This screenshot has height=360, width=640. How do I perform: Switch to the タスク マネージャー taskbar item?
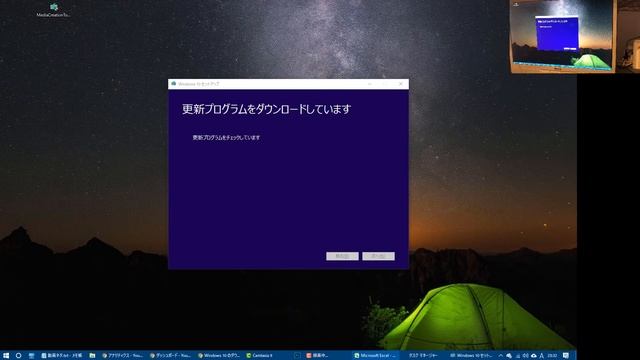[x=423, y=356]
